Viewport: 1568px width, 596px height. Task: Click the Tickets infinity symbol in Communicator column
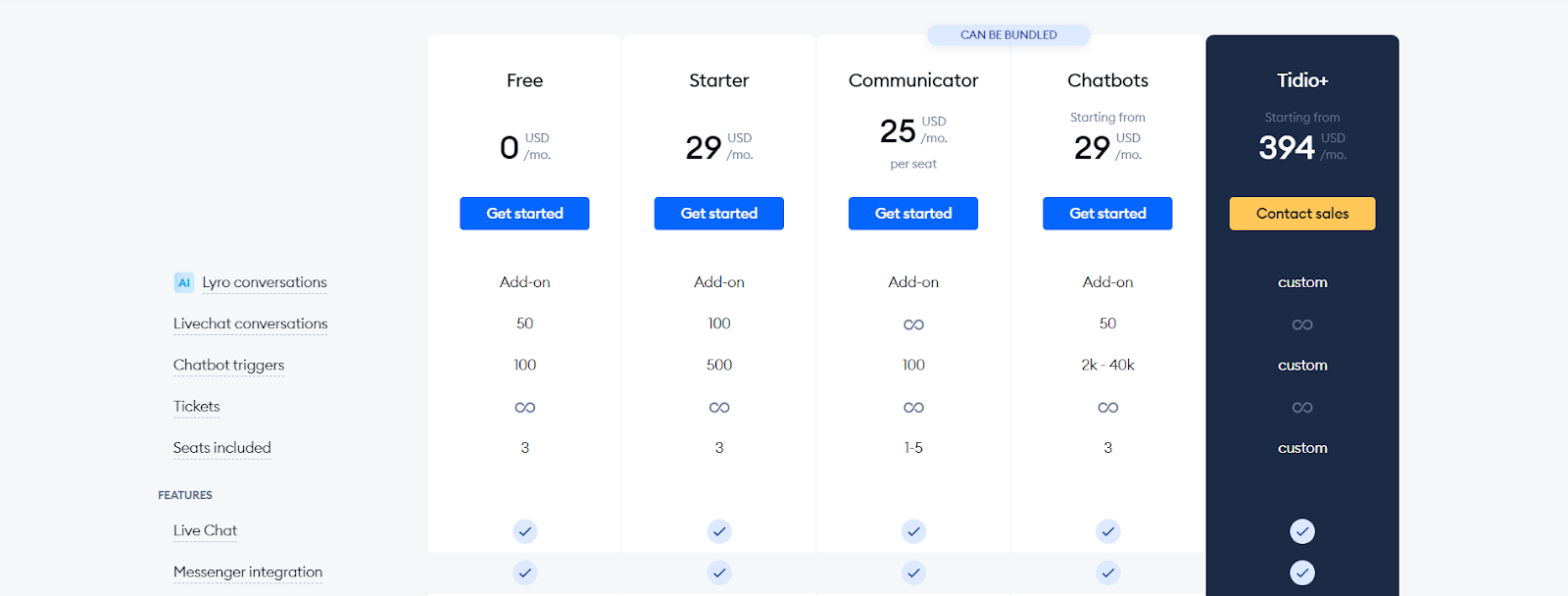tap(913, 407)
